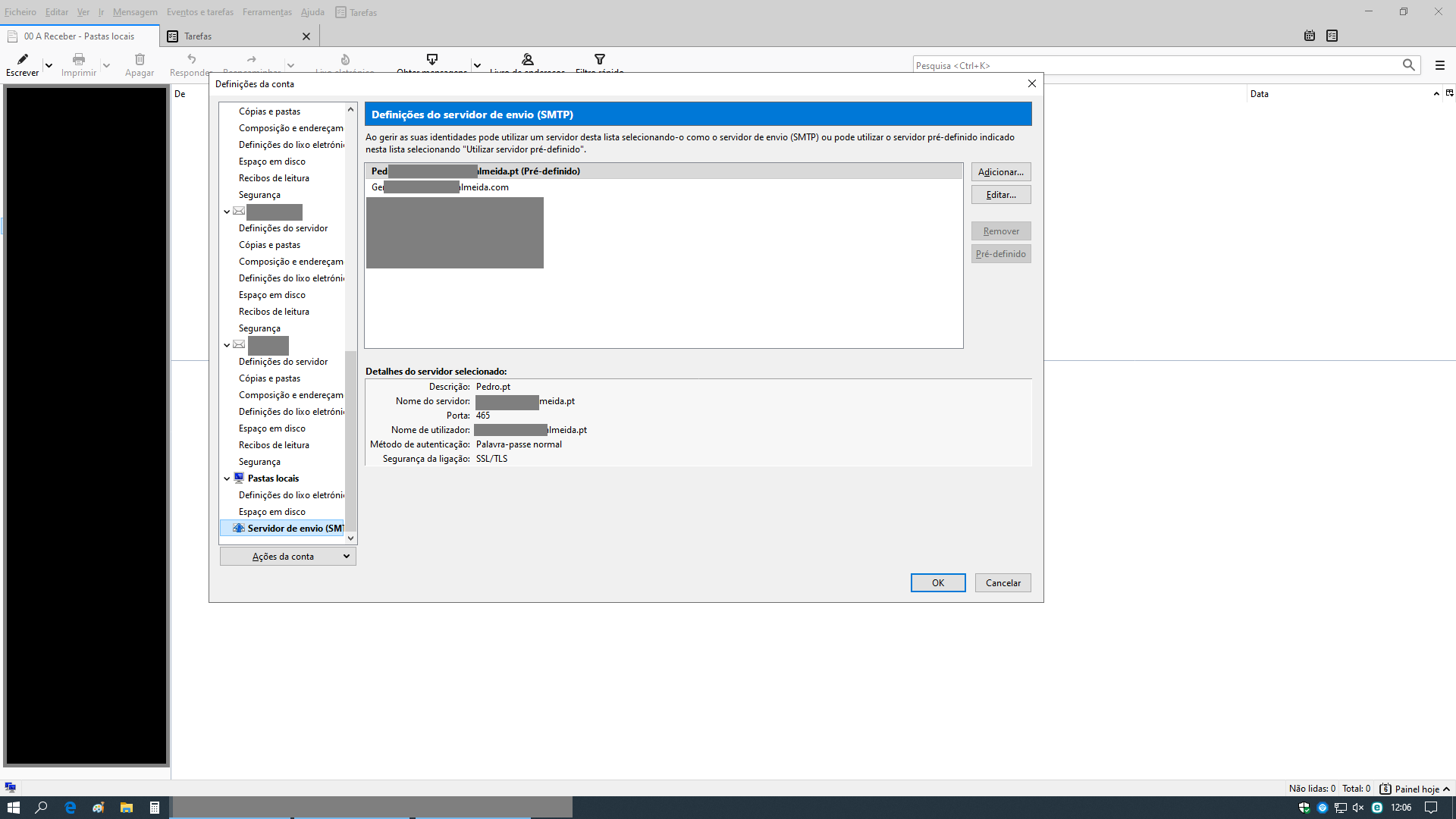Click the SSL/TLS connection security value
Image resolution: width=1456 pixels, height=819 pixels.
coord(491,459)
